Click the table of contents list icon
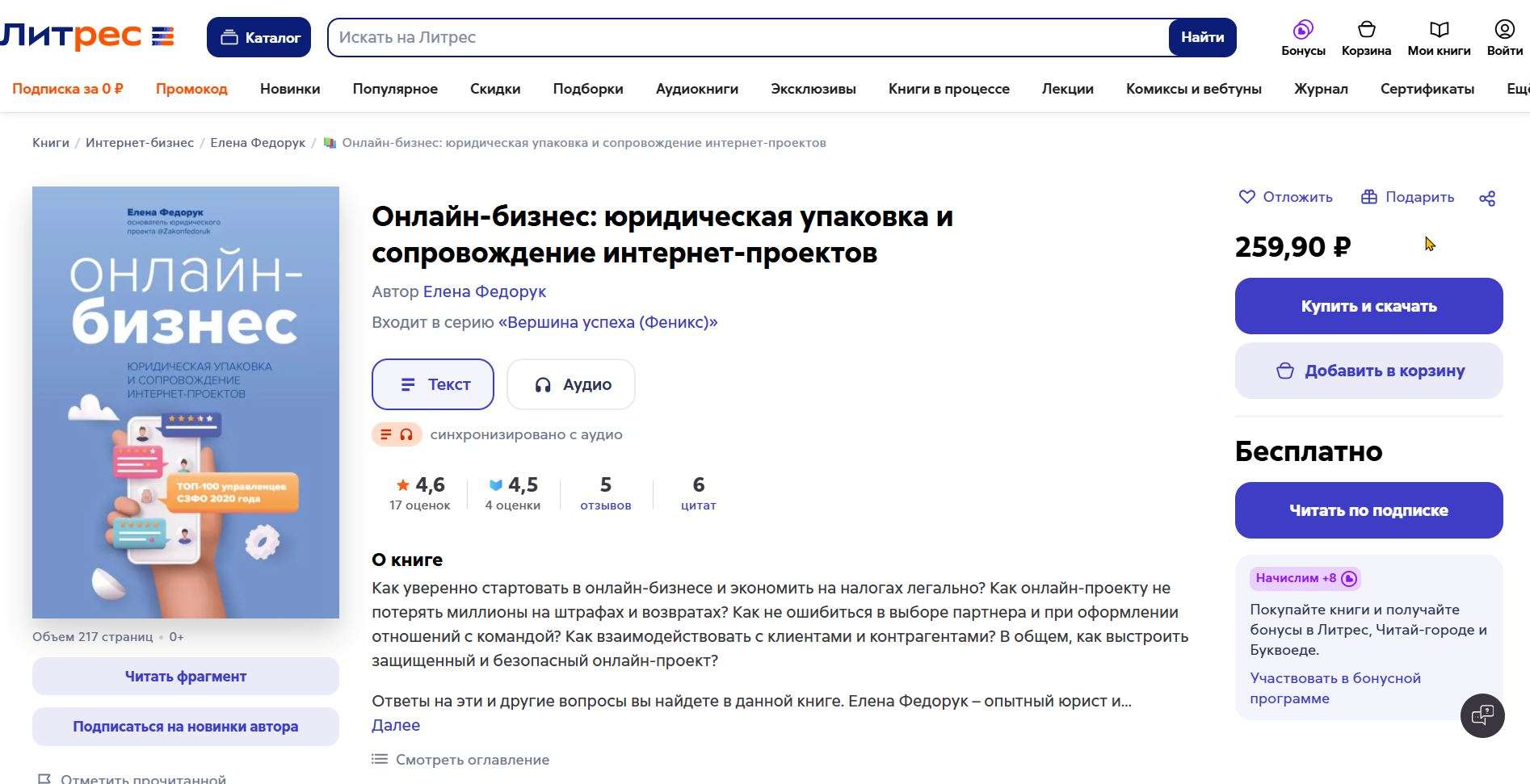The image size is (1530, 784). (x=380, y=759)
